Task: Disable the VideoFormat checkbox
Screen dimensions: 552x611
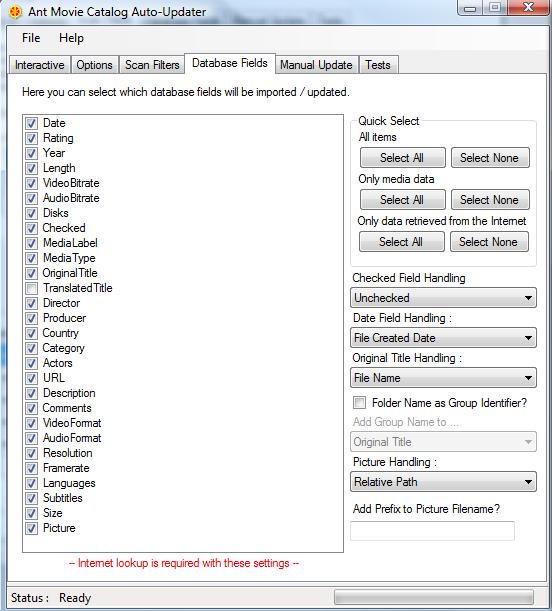Action: tap(32, 424)
